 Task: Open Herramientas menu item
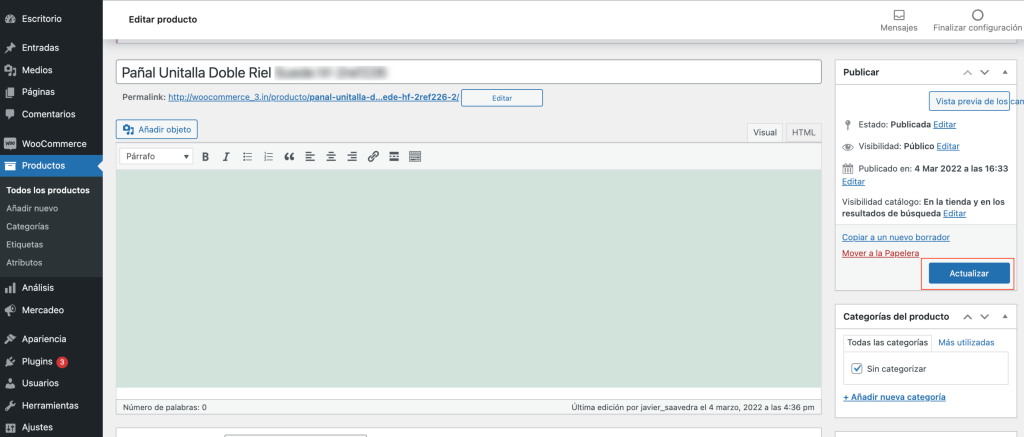[51, 406]
